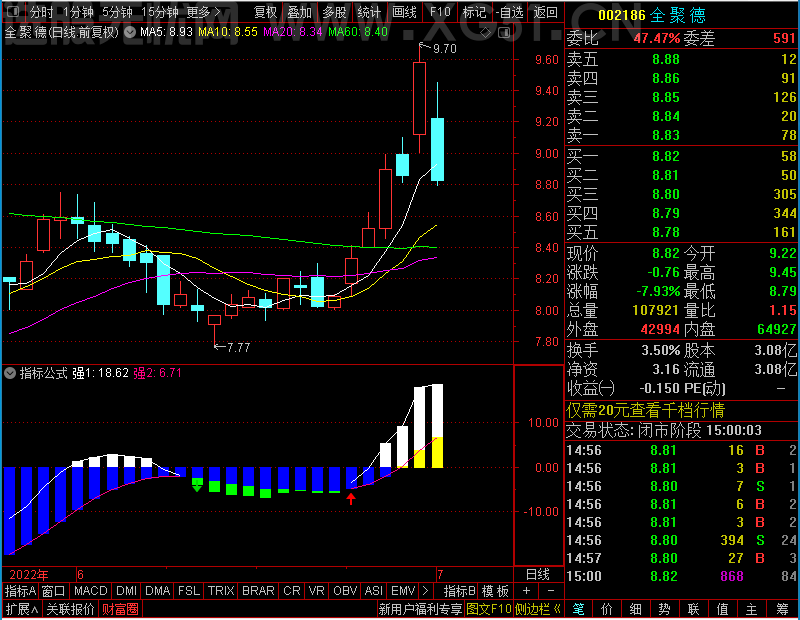Open the 财富圈 tab
This screenshot has height=620, width=800.
tap(120, 609)
